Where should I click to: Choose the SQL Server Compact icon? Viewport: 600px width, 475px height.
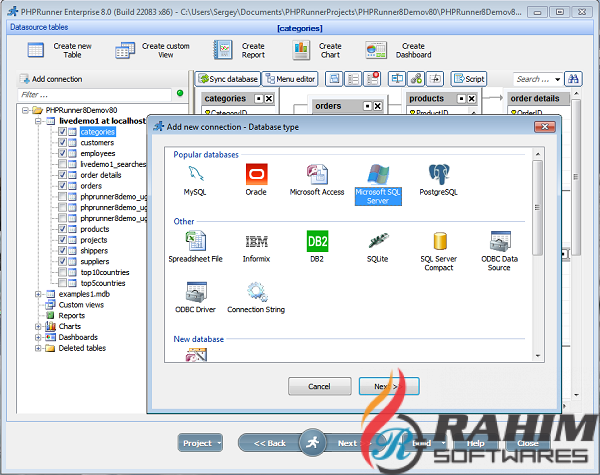[440, 241]
